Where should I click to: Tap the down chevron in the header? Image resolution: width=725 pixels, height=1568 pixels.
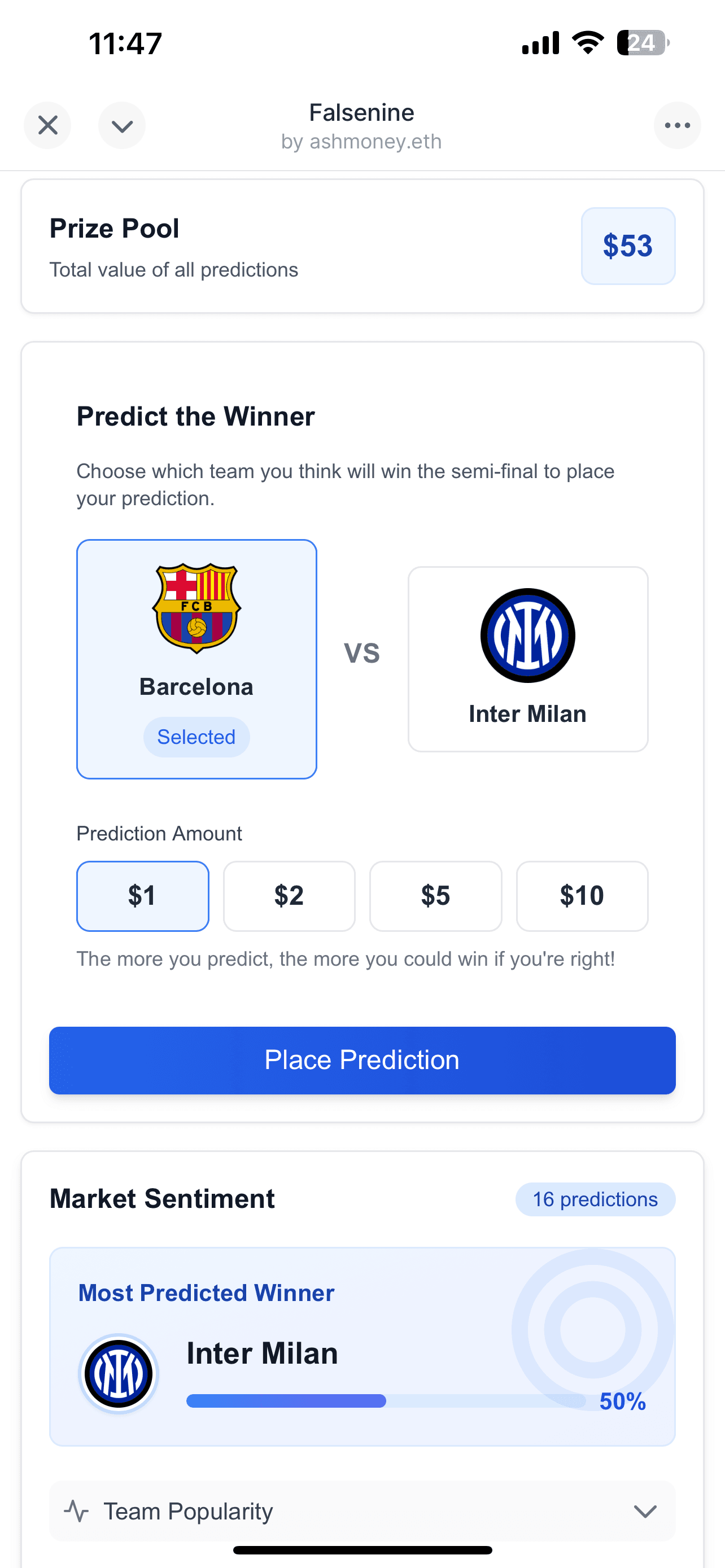(122, 125)
